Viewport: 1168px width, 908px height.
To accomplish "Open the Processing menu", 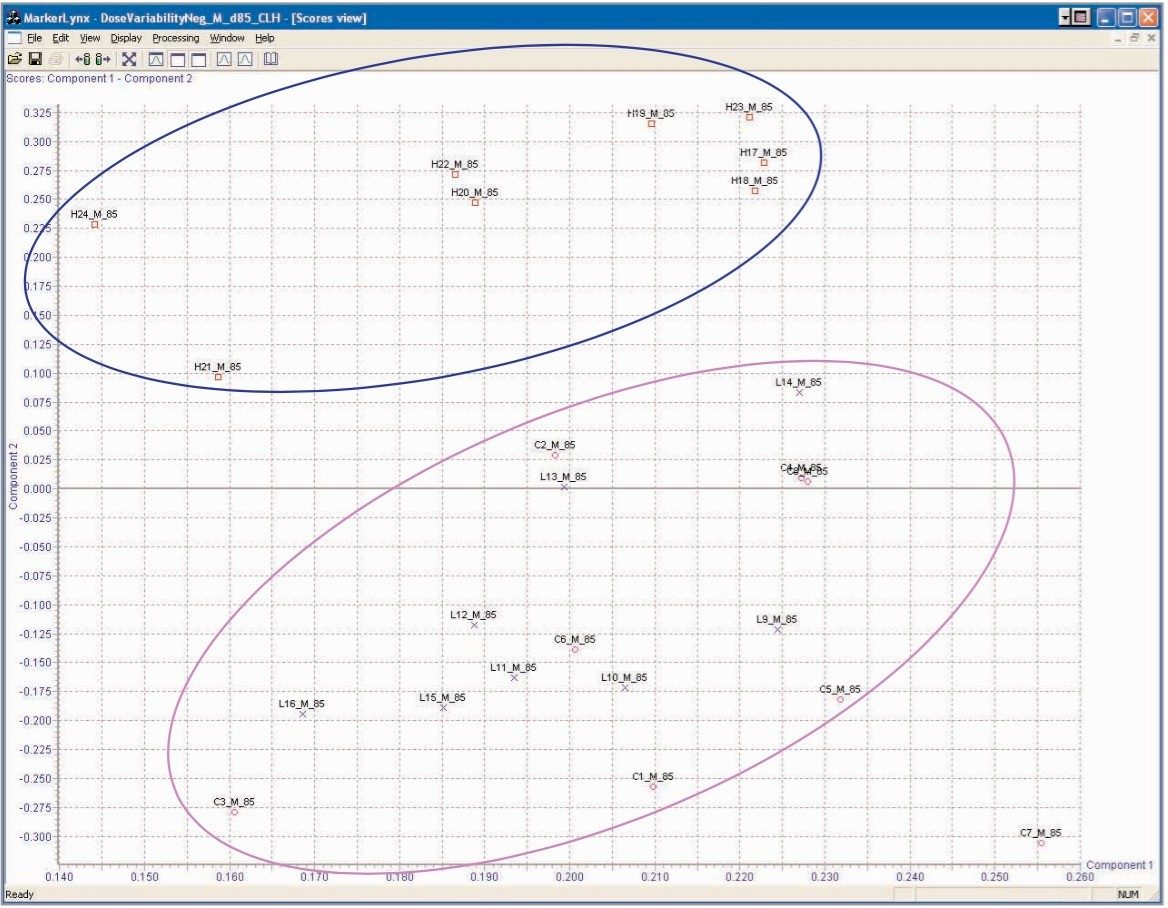I will coord(176,38).
